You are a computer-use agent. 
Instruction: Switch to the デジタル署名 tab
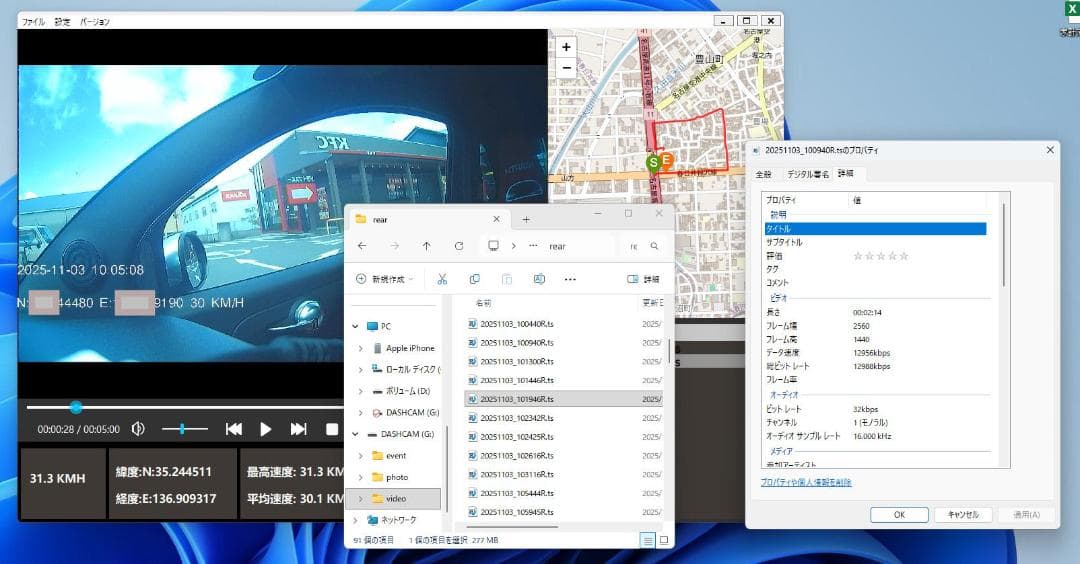[807, 174]
